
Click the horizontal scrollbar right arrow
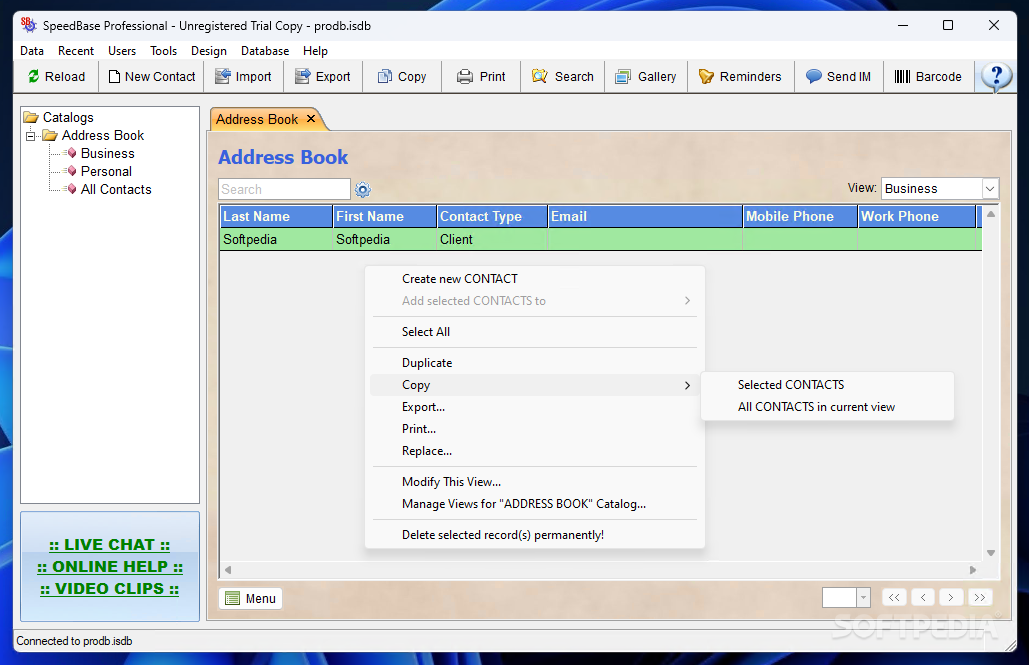(x=973, y=570)
